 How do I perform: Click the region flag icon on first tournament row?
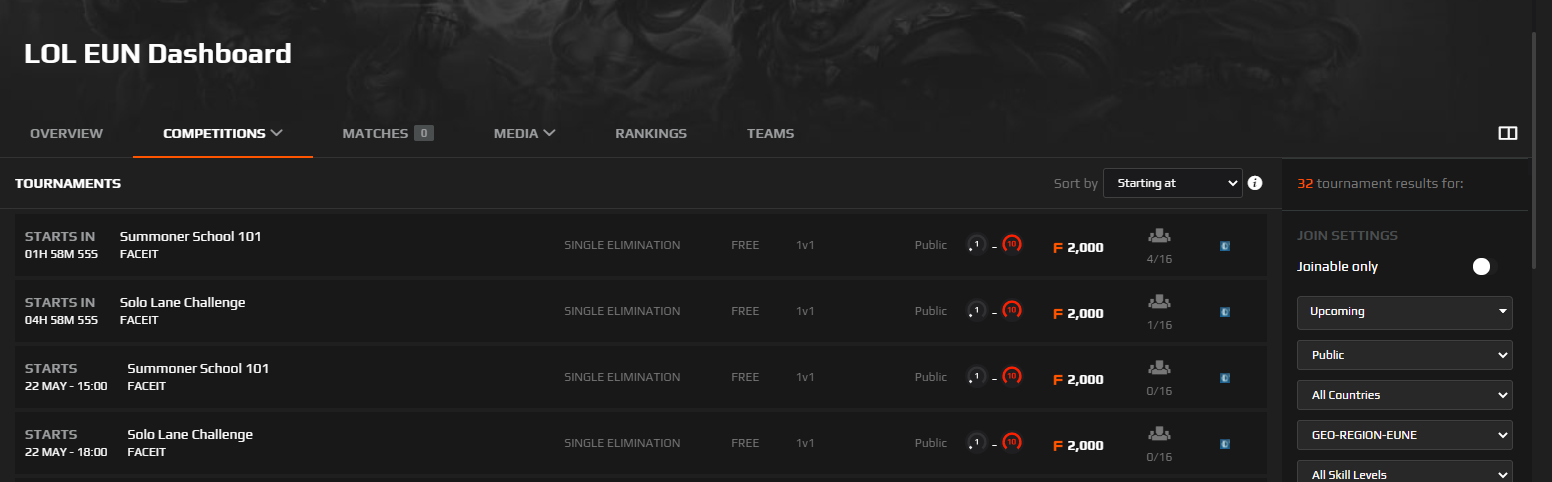(1225, 246)
